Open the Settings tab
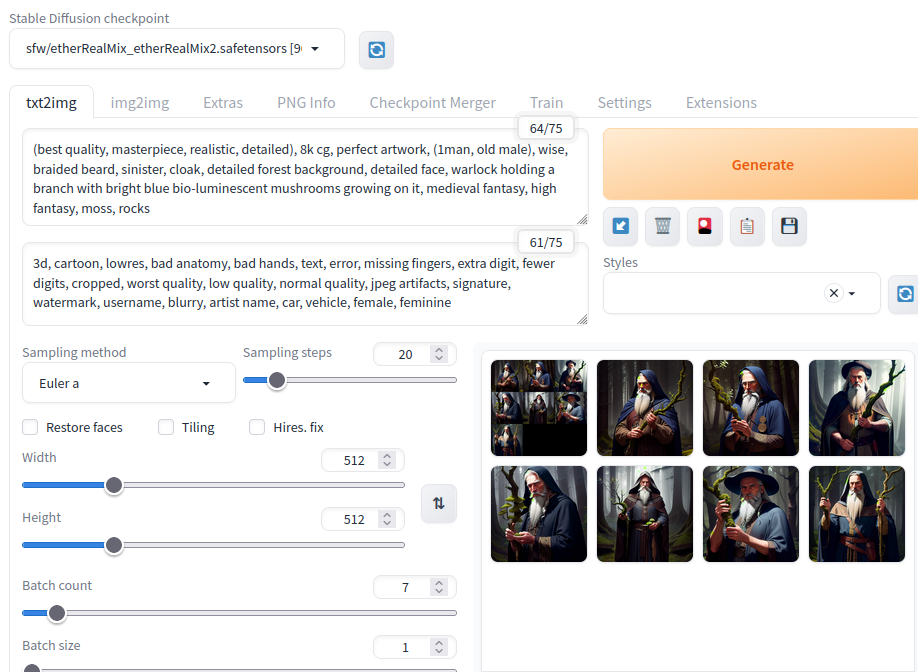 pos(624,103)
